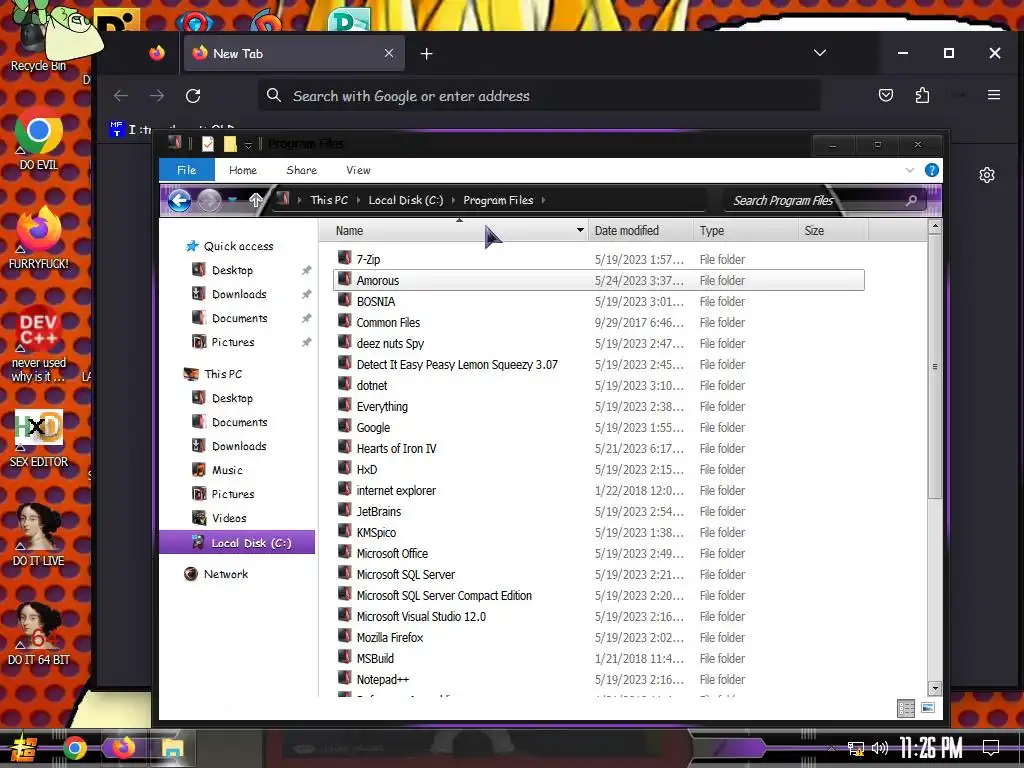
Task: Click the Search Program Files box
Action: (x=825, y=200)
